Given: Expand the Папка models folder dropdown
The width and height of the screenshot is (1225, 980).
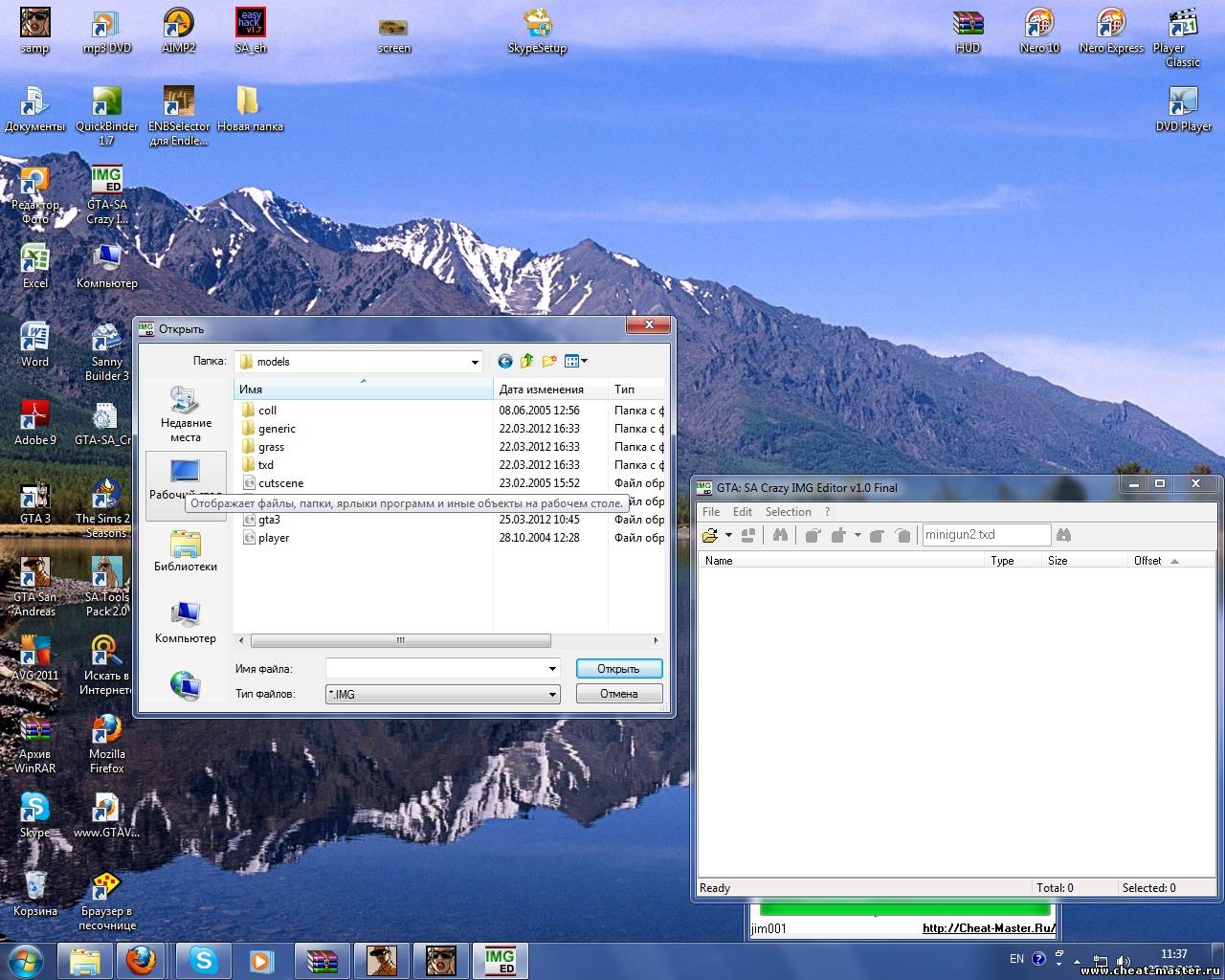Looking at the screenshot, I should coord(475,362).
